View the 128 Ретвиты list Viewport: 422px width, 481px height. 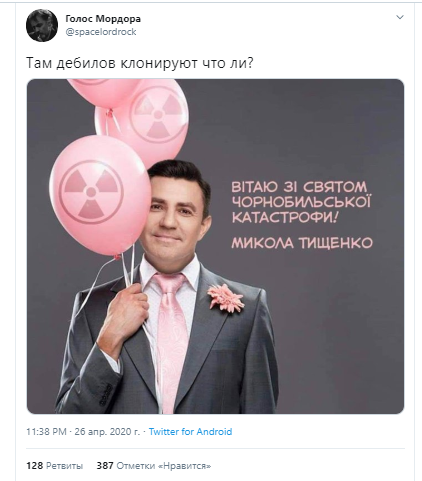click(55, 465)
